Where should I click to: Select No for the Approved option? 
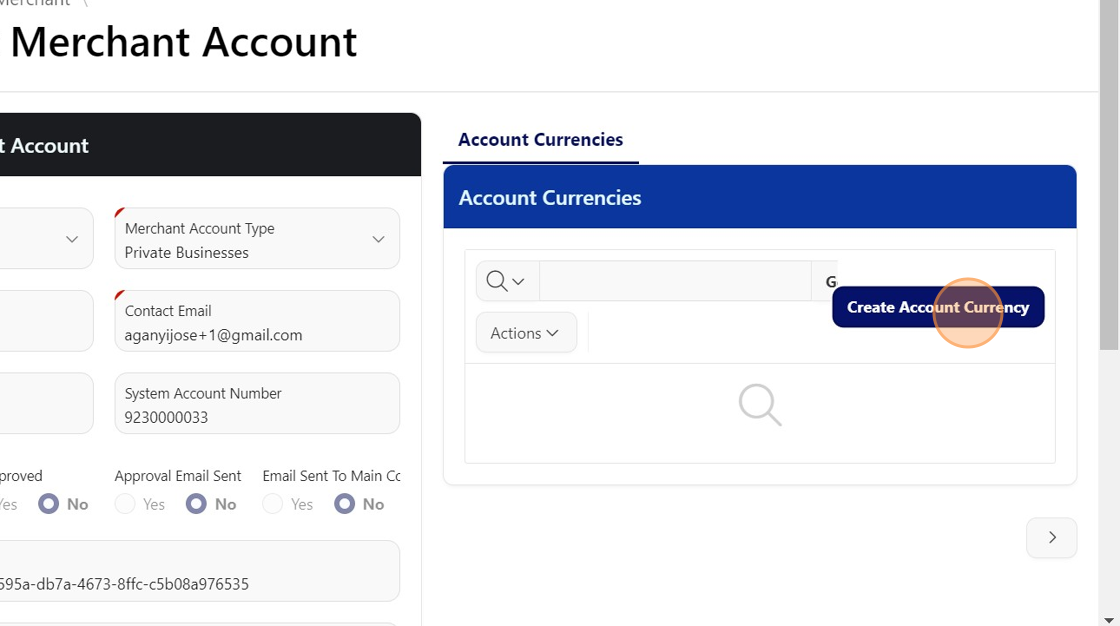click(49, 504)
